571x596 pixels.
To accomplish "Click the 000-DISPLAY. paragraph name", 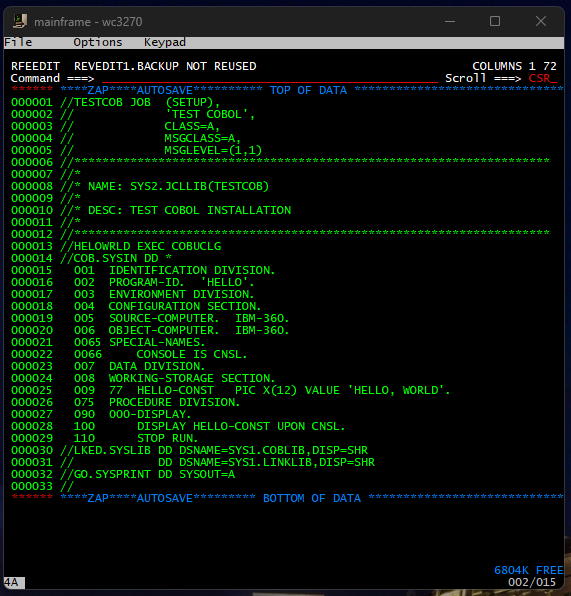I will [150, 414].
